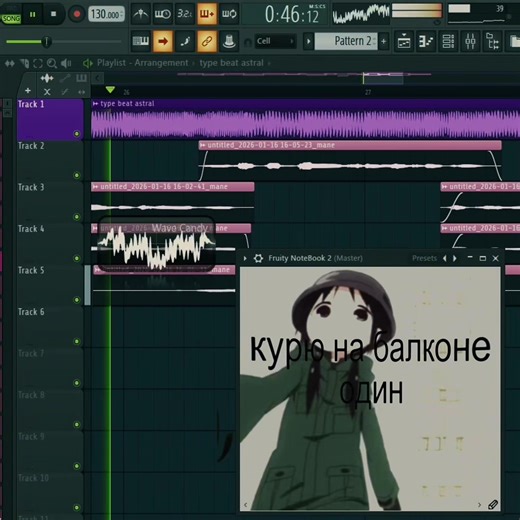Click the 130.000 tempo field
520x520 pixels.
[106, 14]
